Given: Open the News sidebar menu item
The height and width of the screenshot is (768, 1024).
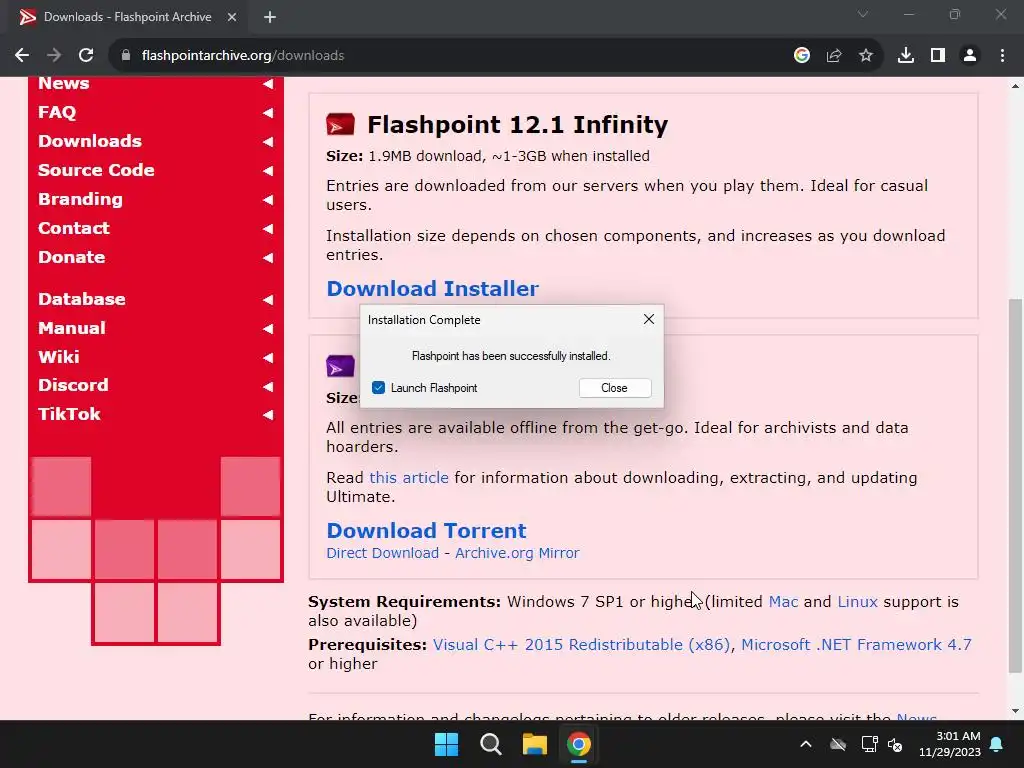Looking at the screenshot, I should pos(63,84).
